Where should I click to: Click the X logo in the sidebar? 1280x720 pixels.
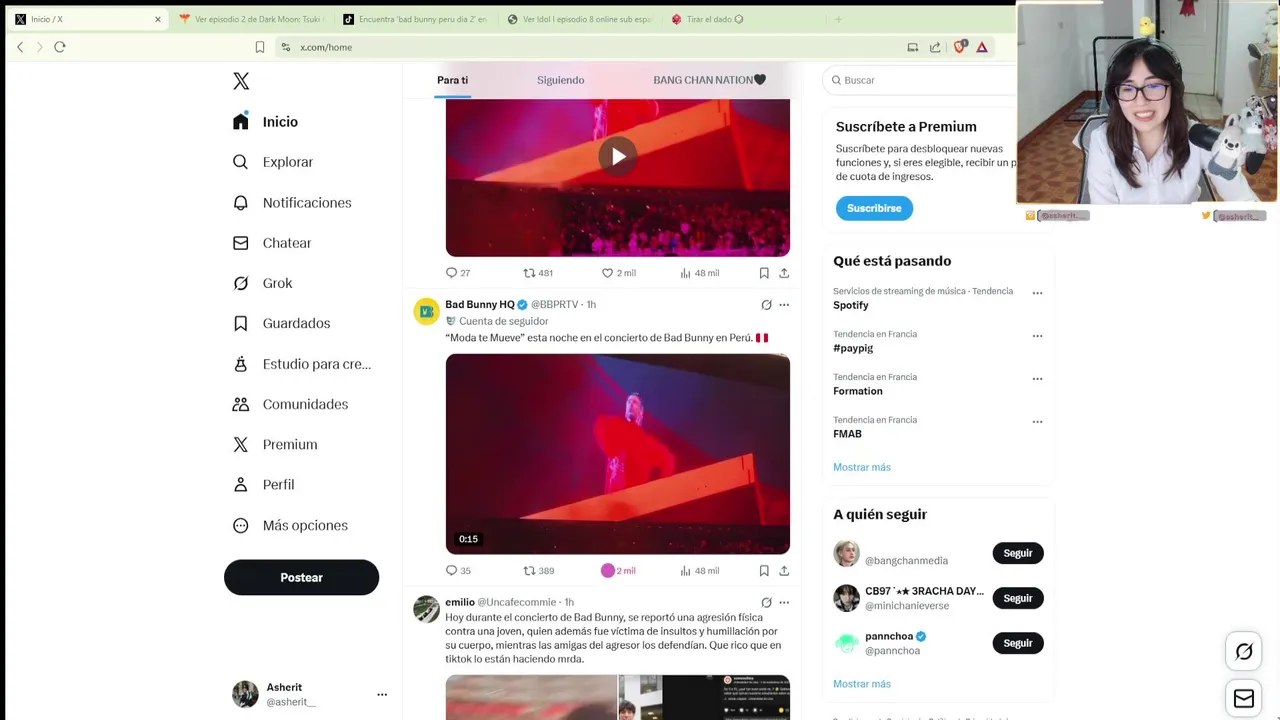click(x=241, y=81)
